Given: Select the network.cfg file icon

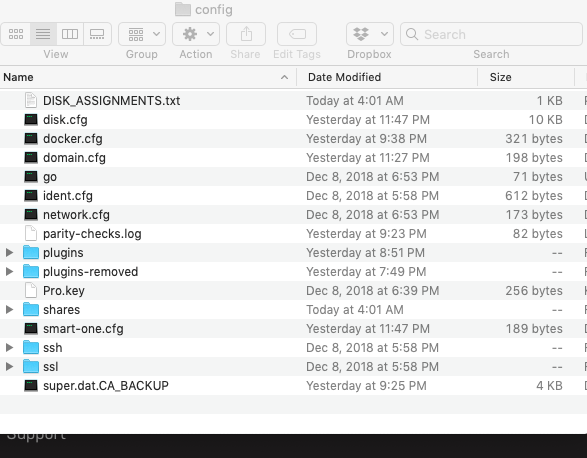Looking at the screenshot, I should pos(31,215).
